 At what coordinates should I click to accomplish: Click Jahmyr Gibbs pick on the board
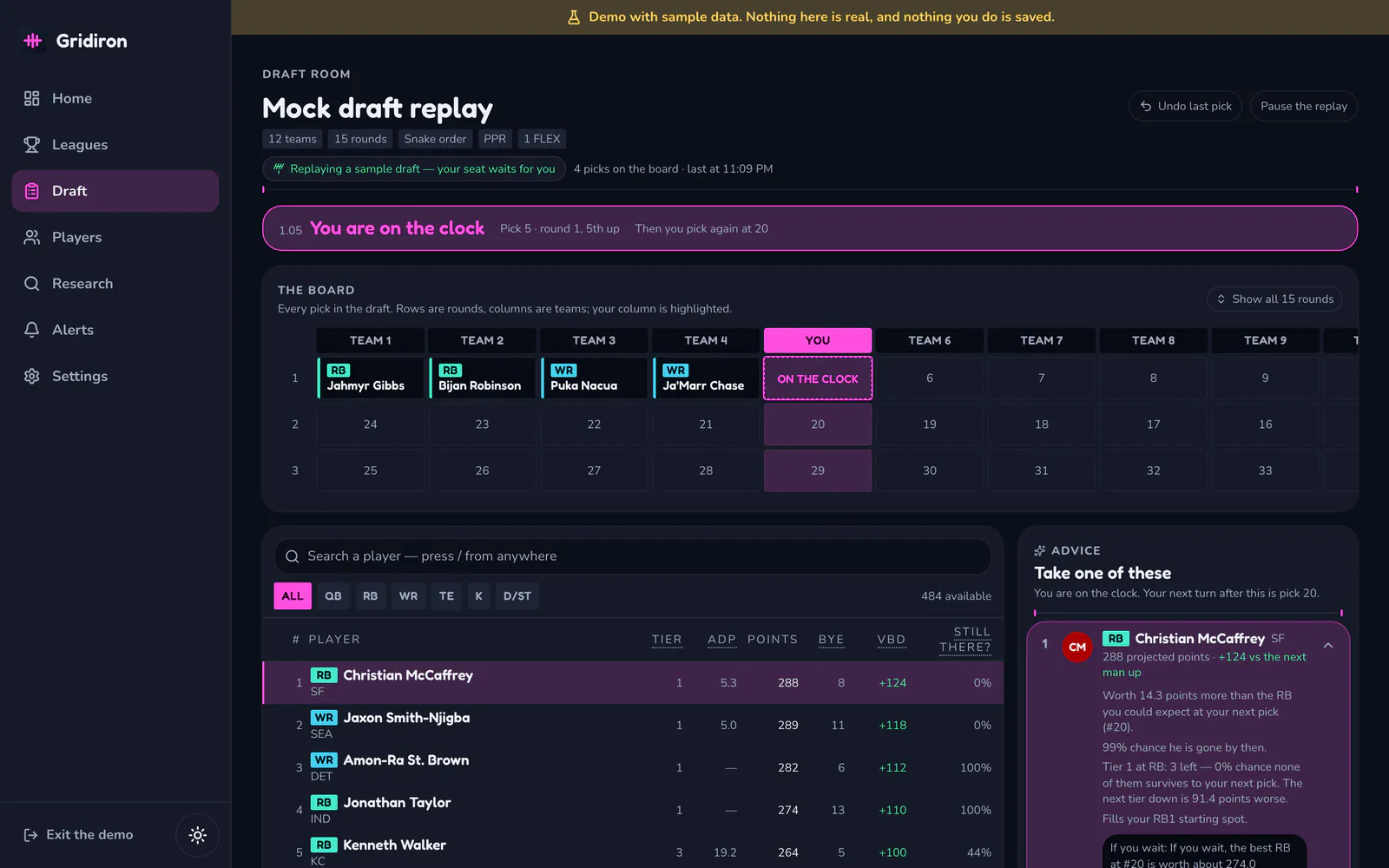point(371,378)
